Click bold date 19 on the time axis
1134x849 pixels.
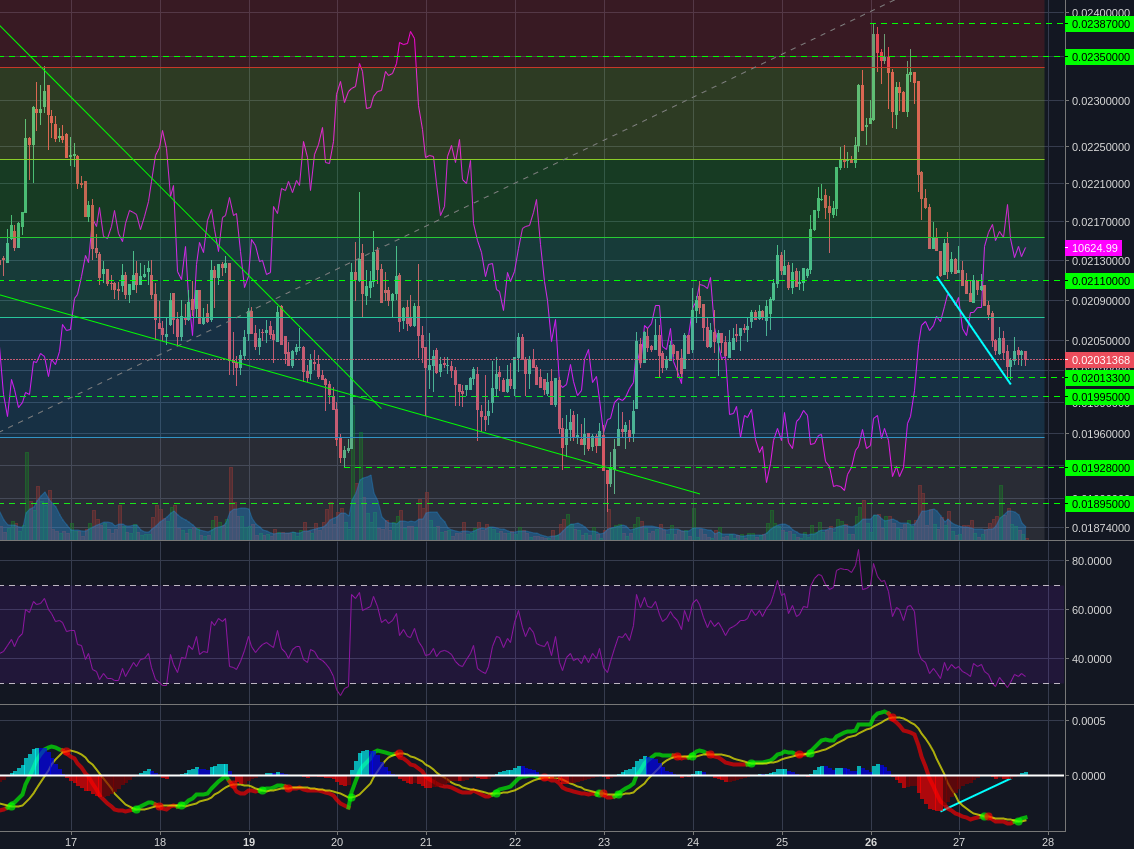(x=249, y=842)
